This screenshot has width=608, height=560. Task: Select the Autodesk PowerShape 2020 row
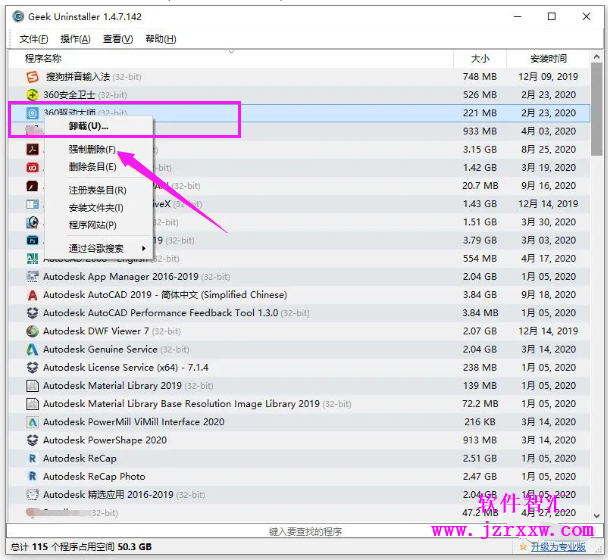click(299, 440)
